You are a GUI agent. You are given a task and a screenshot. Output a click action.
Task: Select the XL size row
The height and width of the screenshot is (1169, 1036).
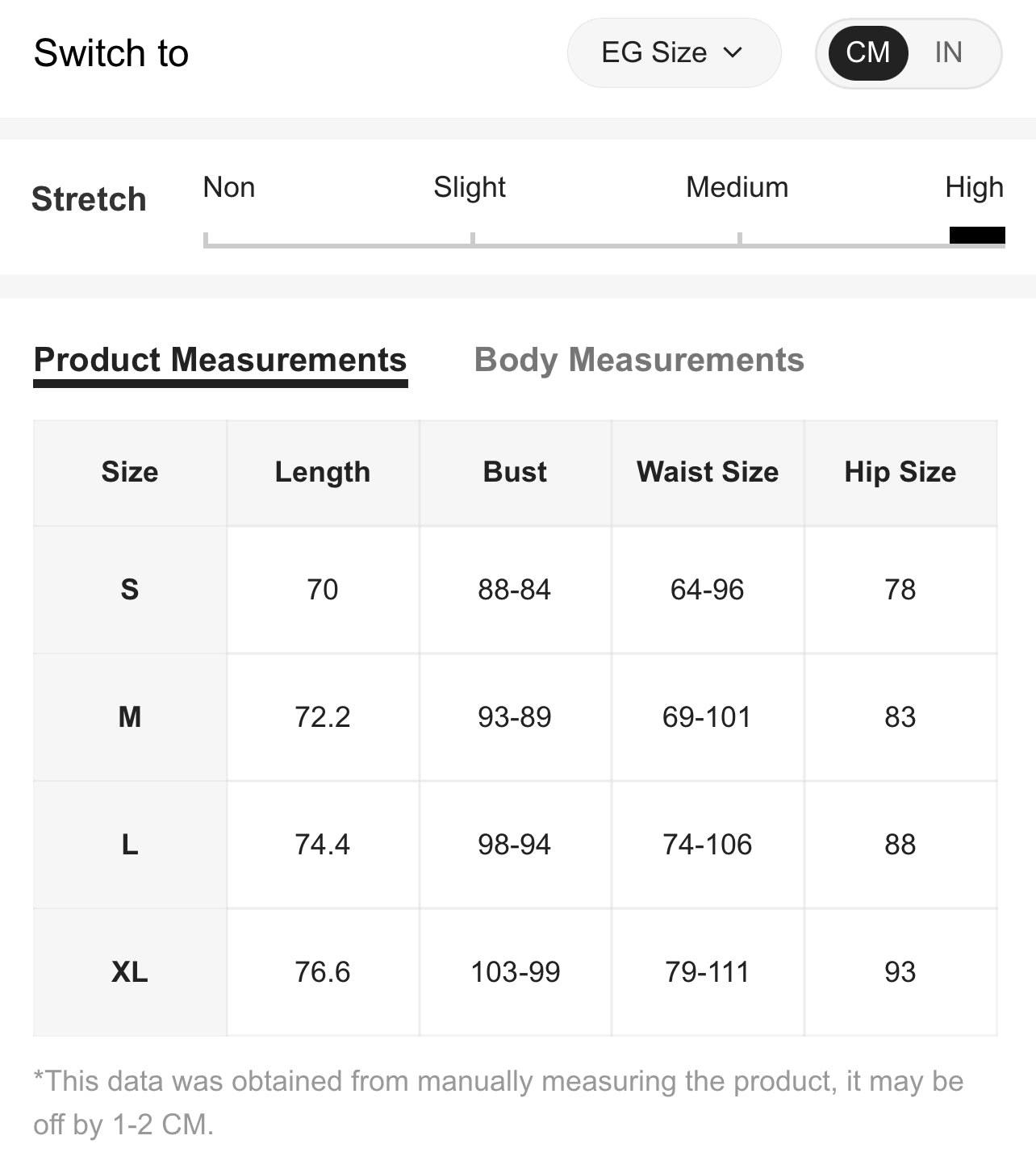(x=130, y=972)
